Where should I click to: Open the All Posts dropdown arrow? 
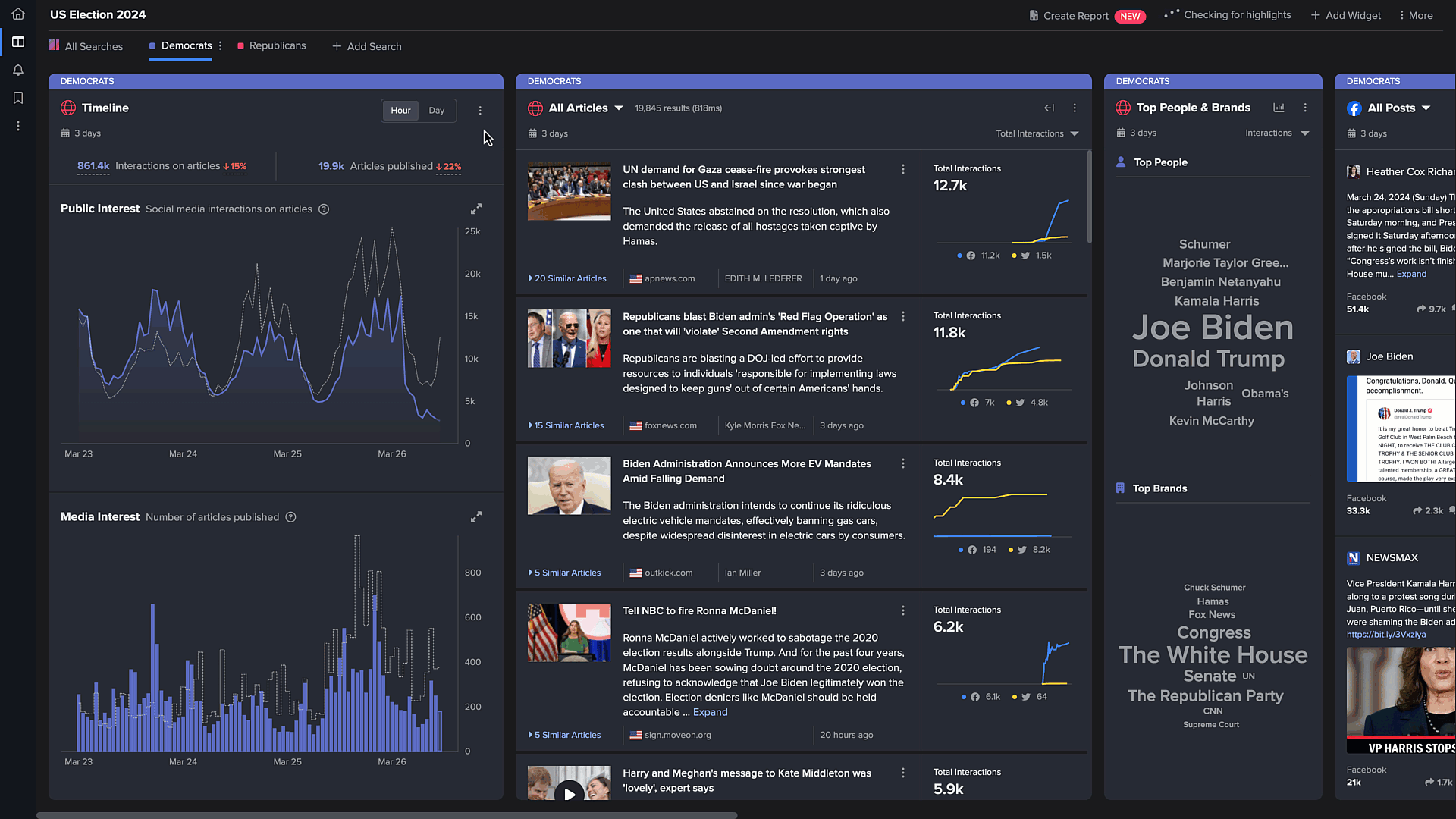click(x=1425, y=108)
